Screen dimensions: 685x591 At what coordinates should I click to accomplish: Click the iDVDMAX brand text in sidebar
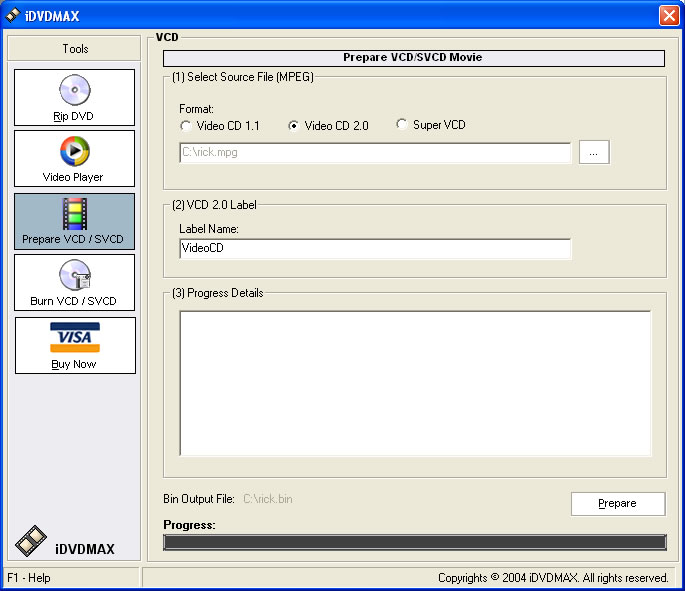pyautogui.click(x=85, y=549)
